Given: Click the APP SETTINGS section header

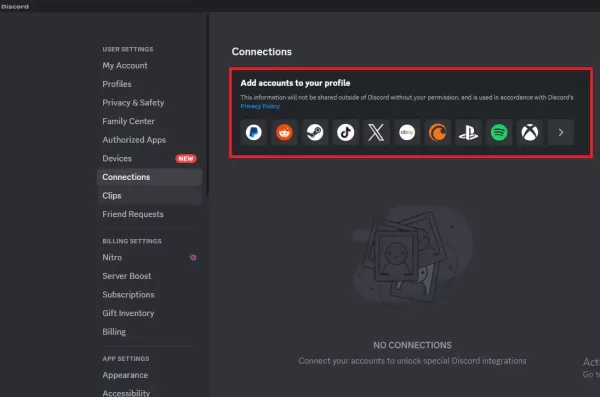Looking at the screenshot, I should click(126, 358).
